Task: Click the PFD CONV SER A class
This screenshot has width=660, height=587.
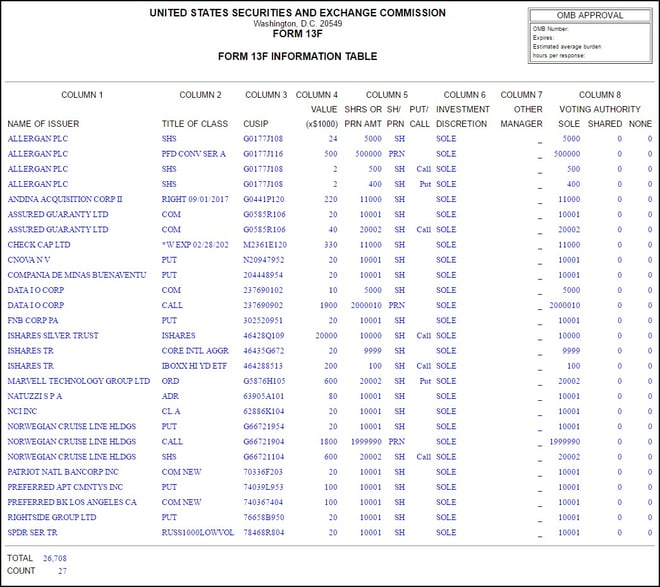Action: [x=194, y=154]
